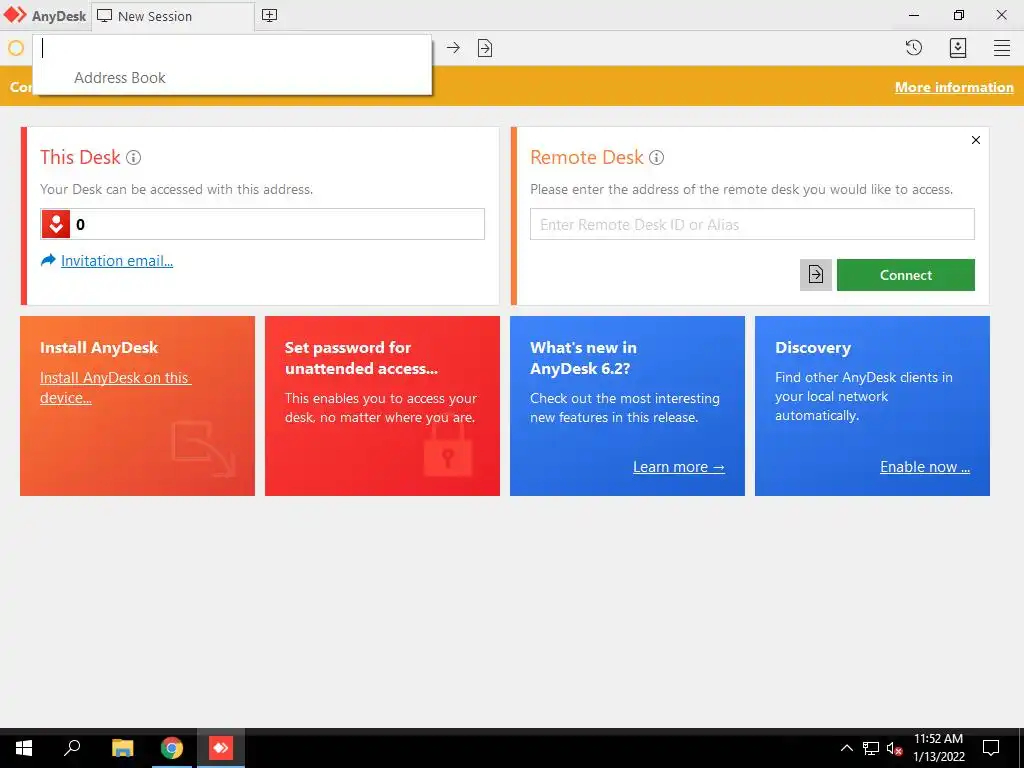Show info for Remote Desk
Screen dimensions: 1024x768
pos(656,157)
